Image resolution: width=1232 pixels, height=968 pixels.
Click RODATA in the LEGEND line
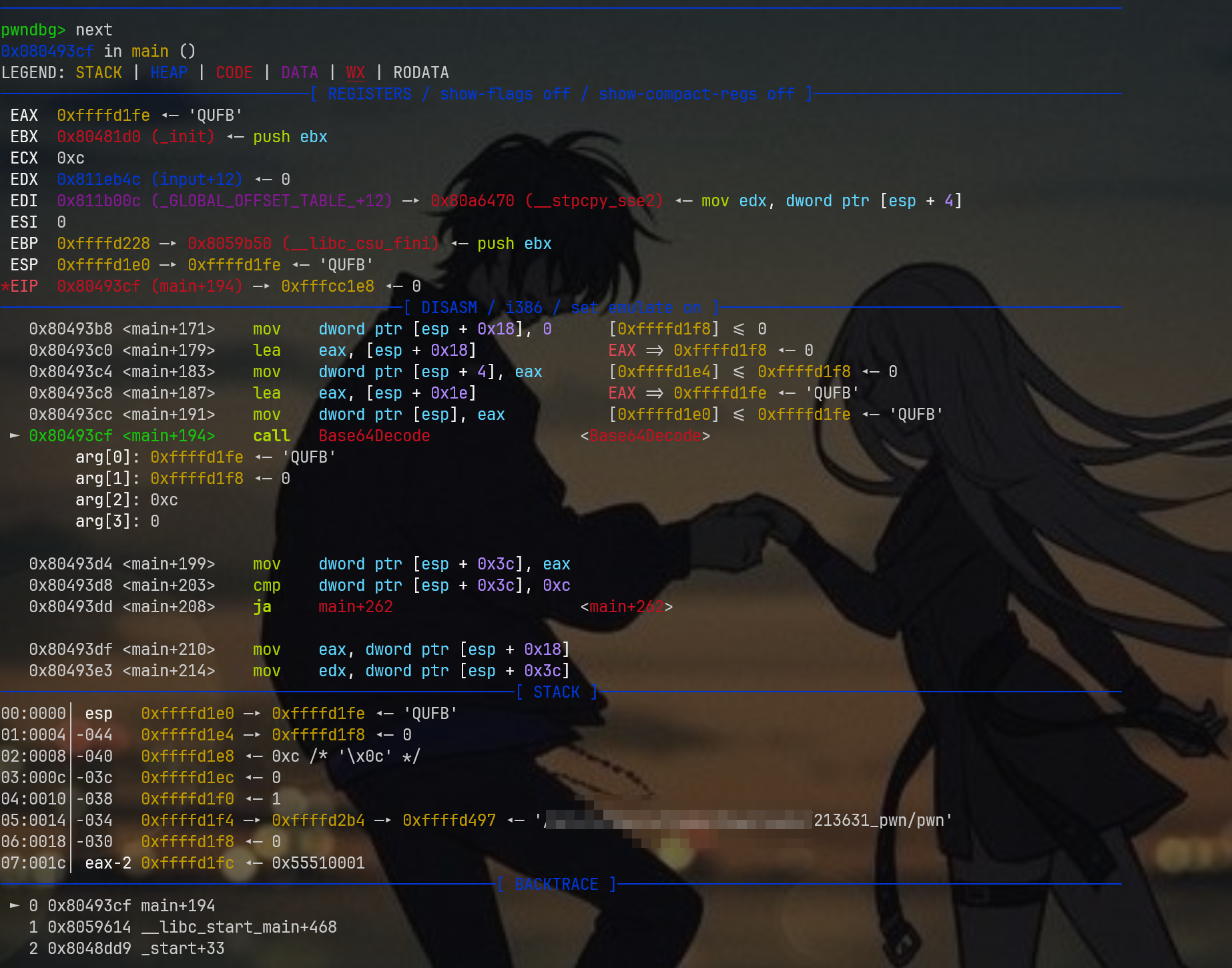pos(421,73)
